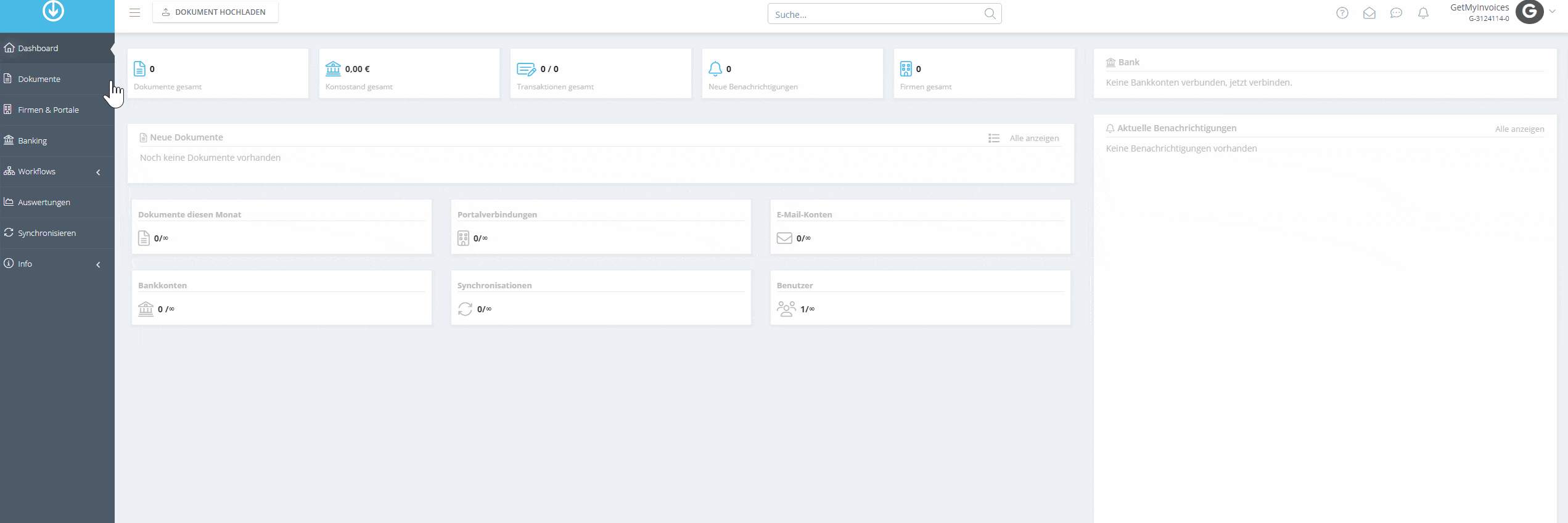Click the account number G-3124114-0
The image size is (1568, 523).
(x=1488, y=18)
